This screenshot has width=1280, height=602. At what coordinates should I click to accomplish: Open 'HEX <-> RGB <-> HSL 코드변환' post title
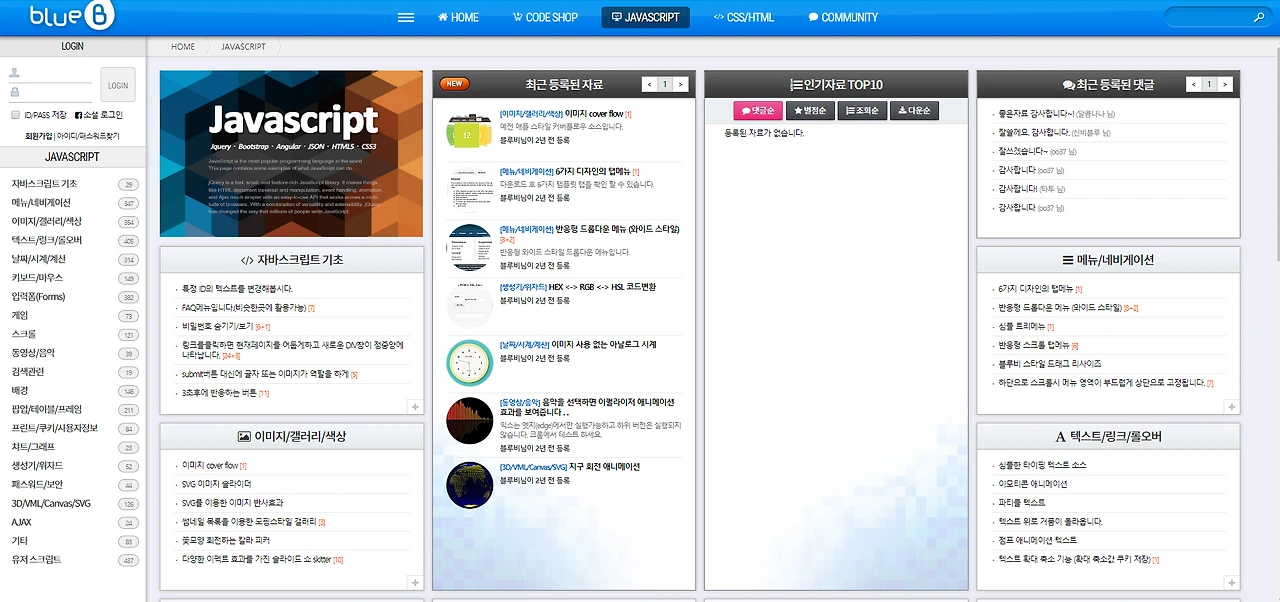click(604, 288)
